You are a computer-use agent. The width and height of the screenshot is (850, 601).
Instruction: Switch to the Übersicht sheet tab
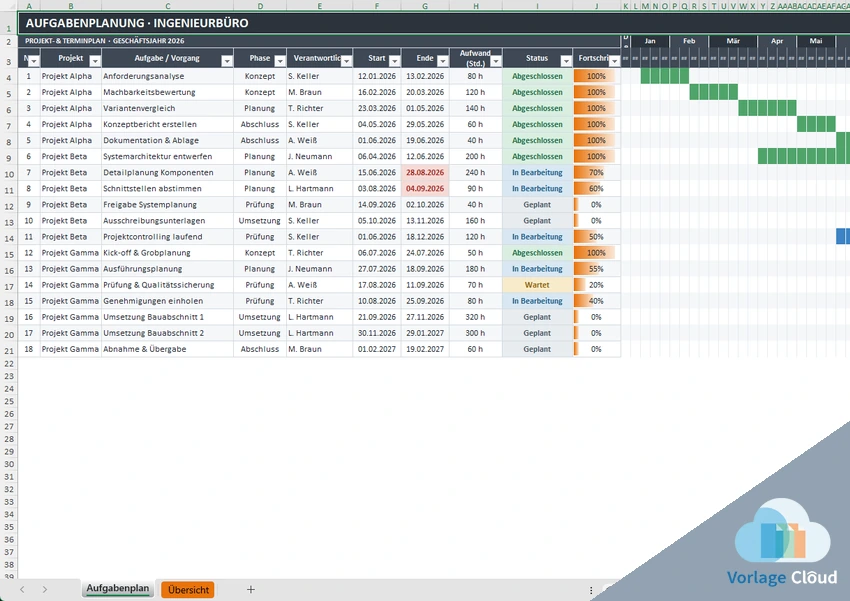(188, 590)
